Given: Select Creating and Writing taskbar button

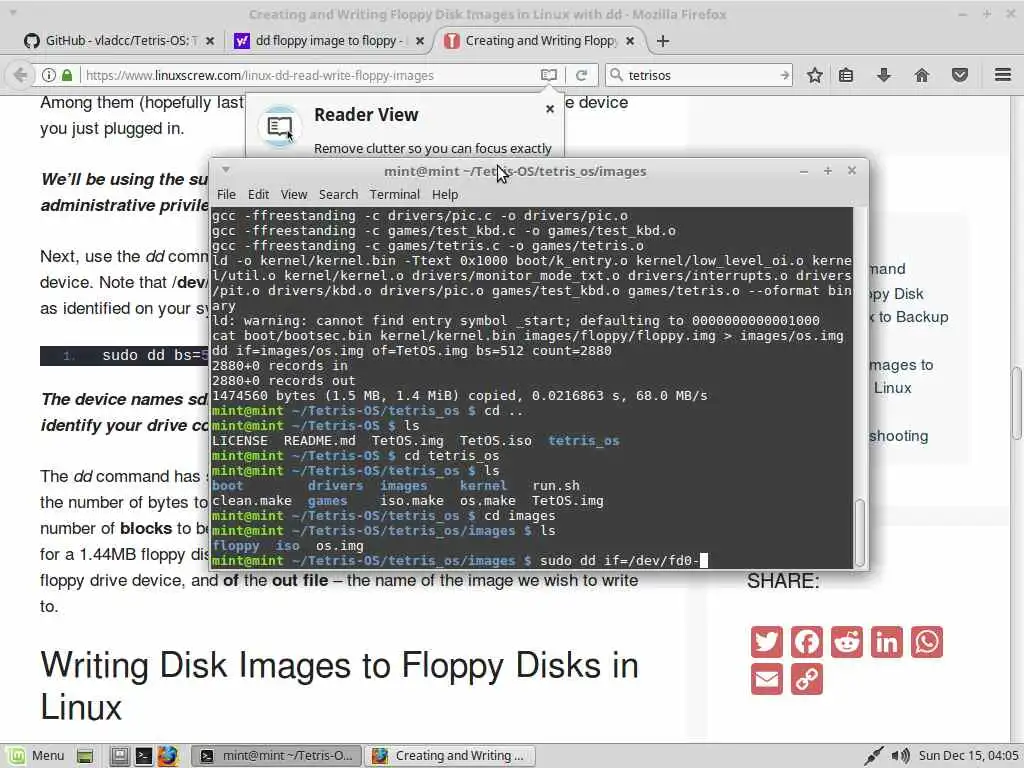Looking at the screenshot, I should point(449,756).
